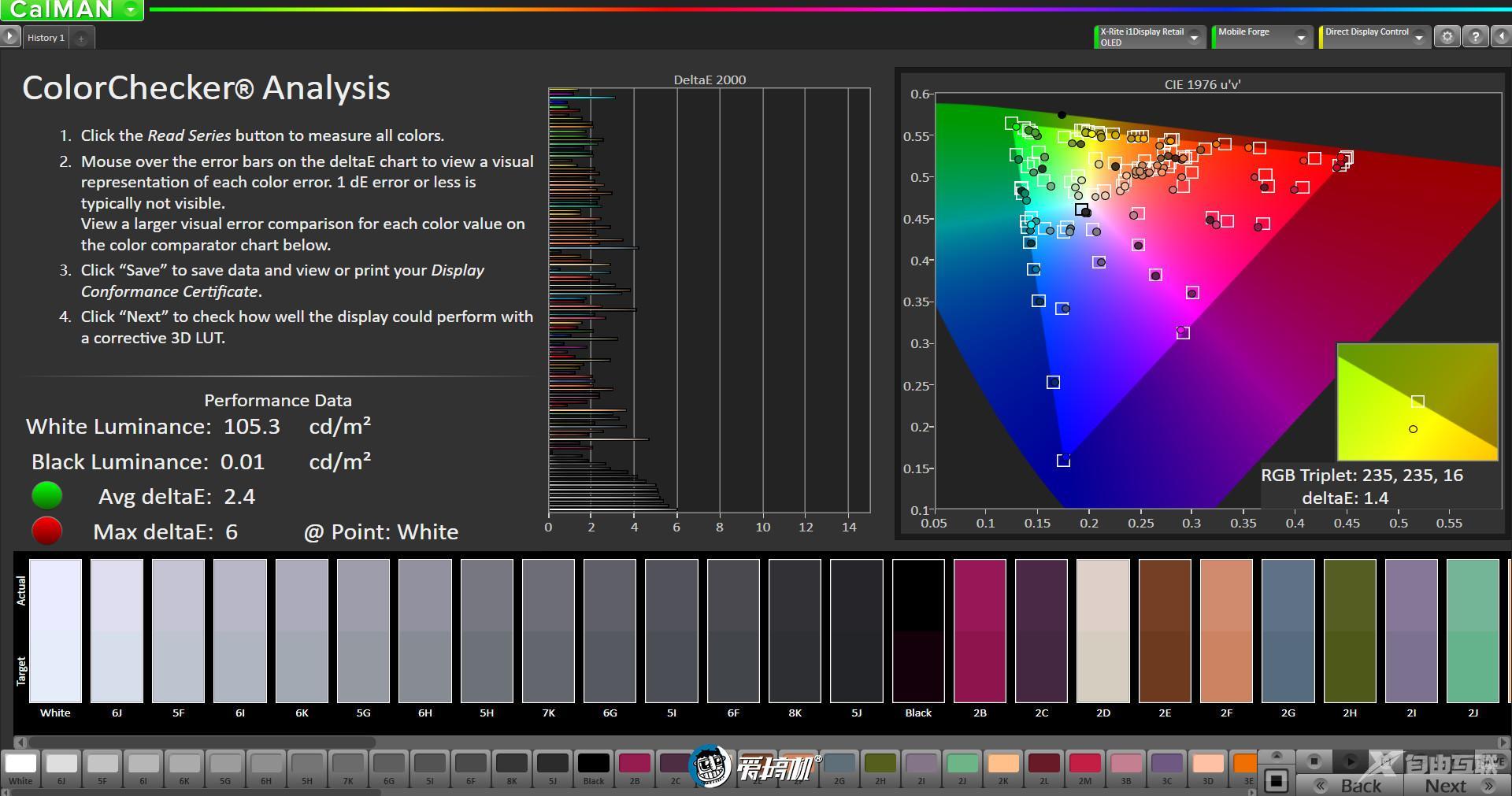Open the CalMAN main menu dropdown

[132, 9]
